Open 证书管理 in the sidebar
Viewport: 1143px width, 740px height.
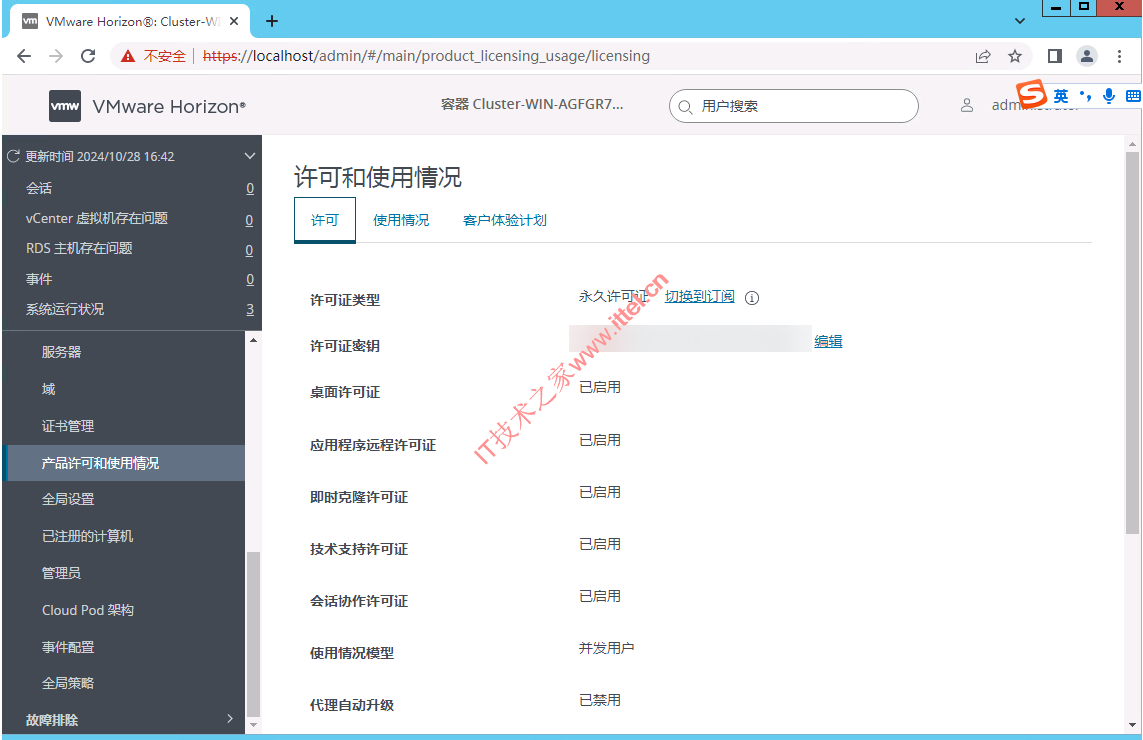point(68,426)
